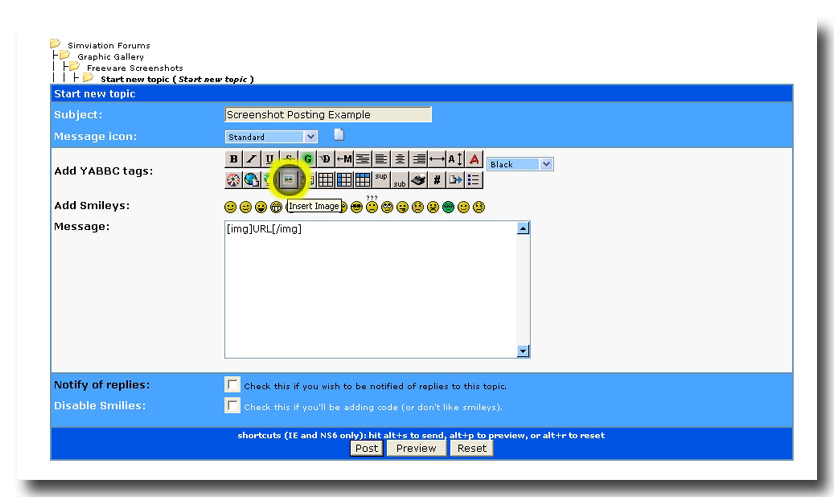Open Simviation Forums breadcrumb
The height and width of the screenshot is (497, 834).
(109, 46)
